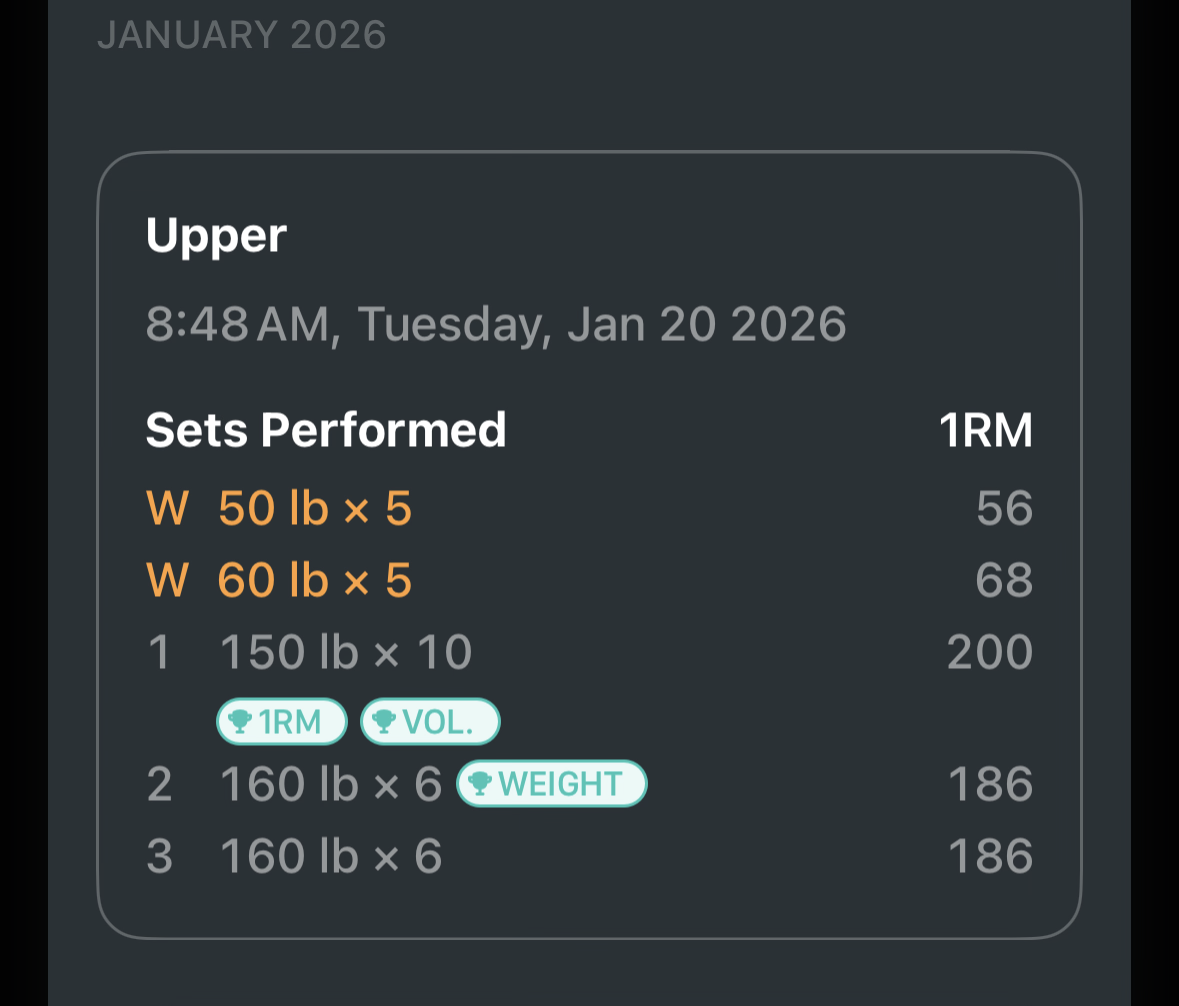Screen dimensions: 1179x1006
Task: Tap the WEIGHT trophy badge on set 2
Action: coord(551,784)
